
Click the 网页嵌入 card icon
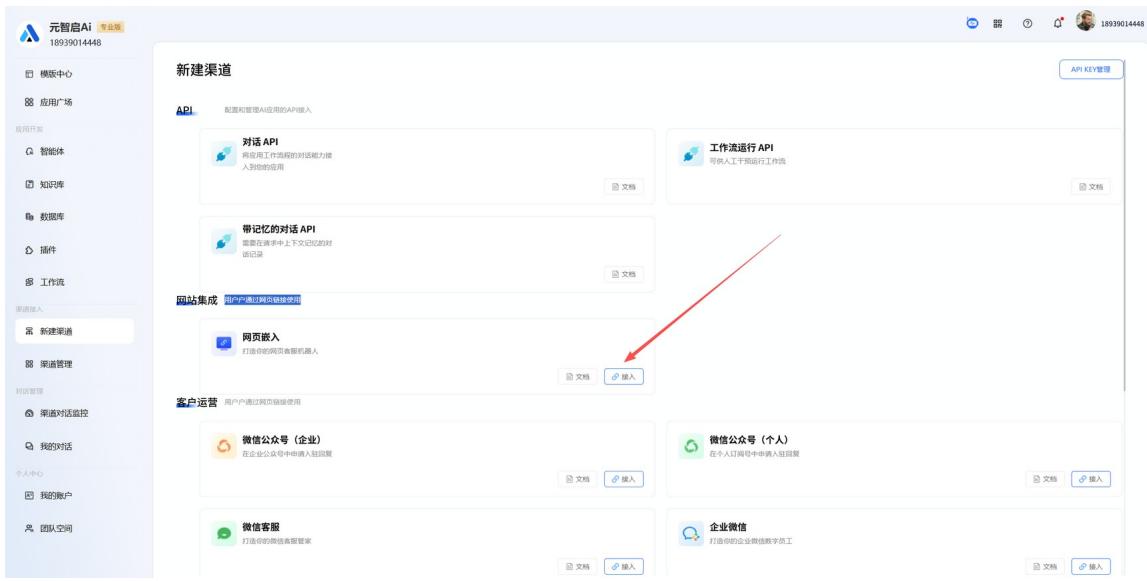point(223,344)
